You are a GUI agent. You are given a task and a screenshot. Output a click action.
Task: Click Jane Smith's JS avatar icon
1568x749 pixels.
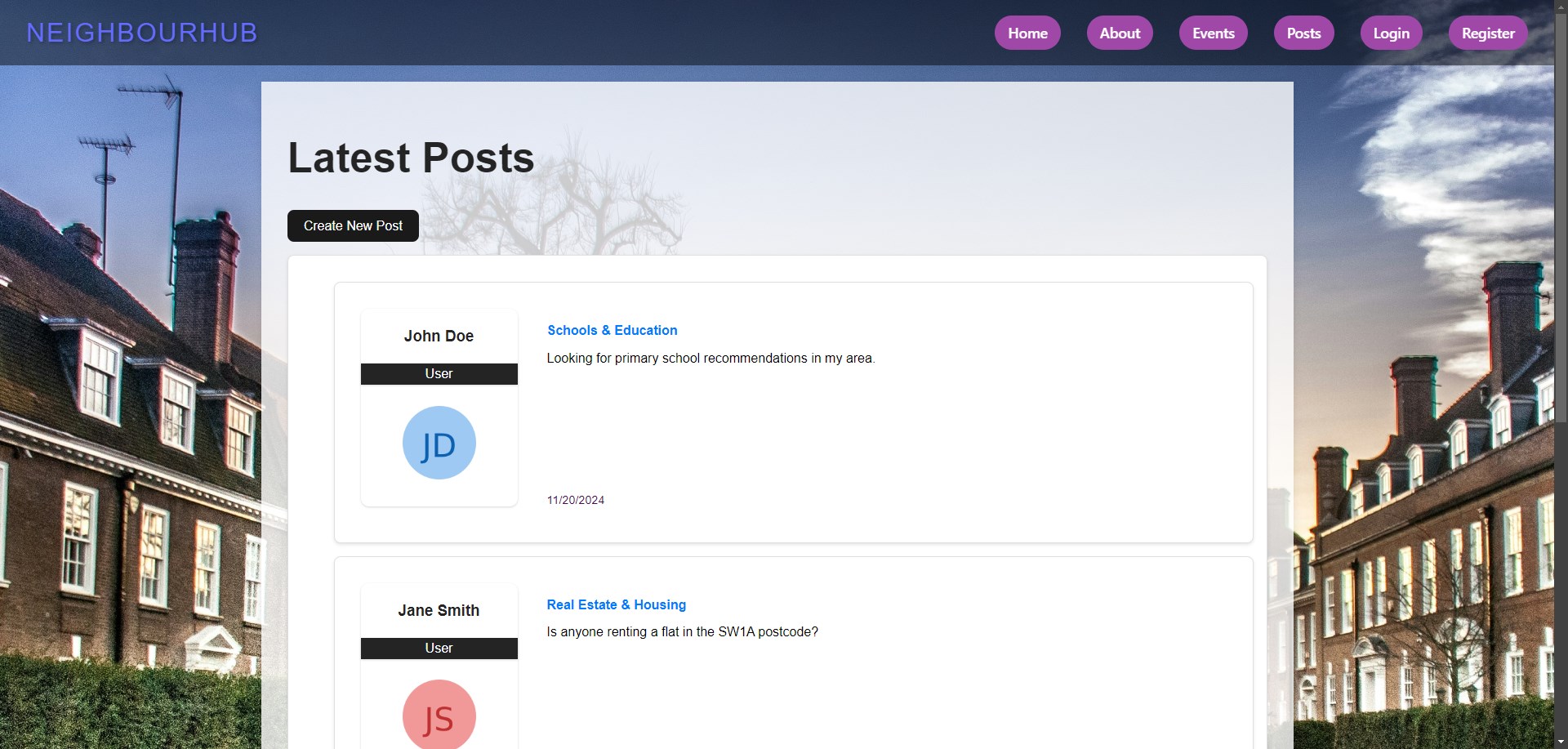pos(439,716)
